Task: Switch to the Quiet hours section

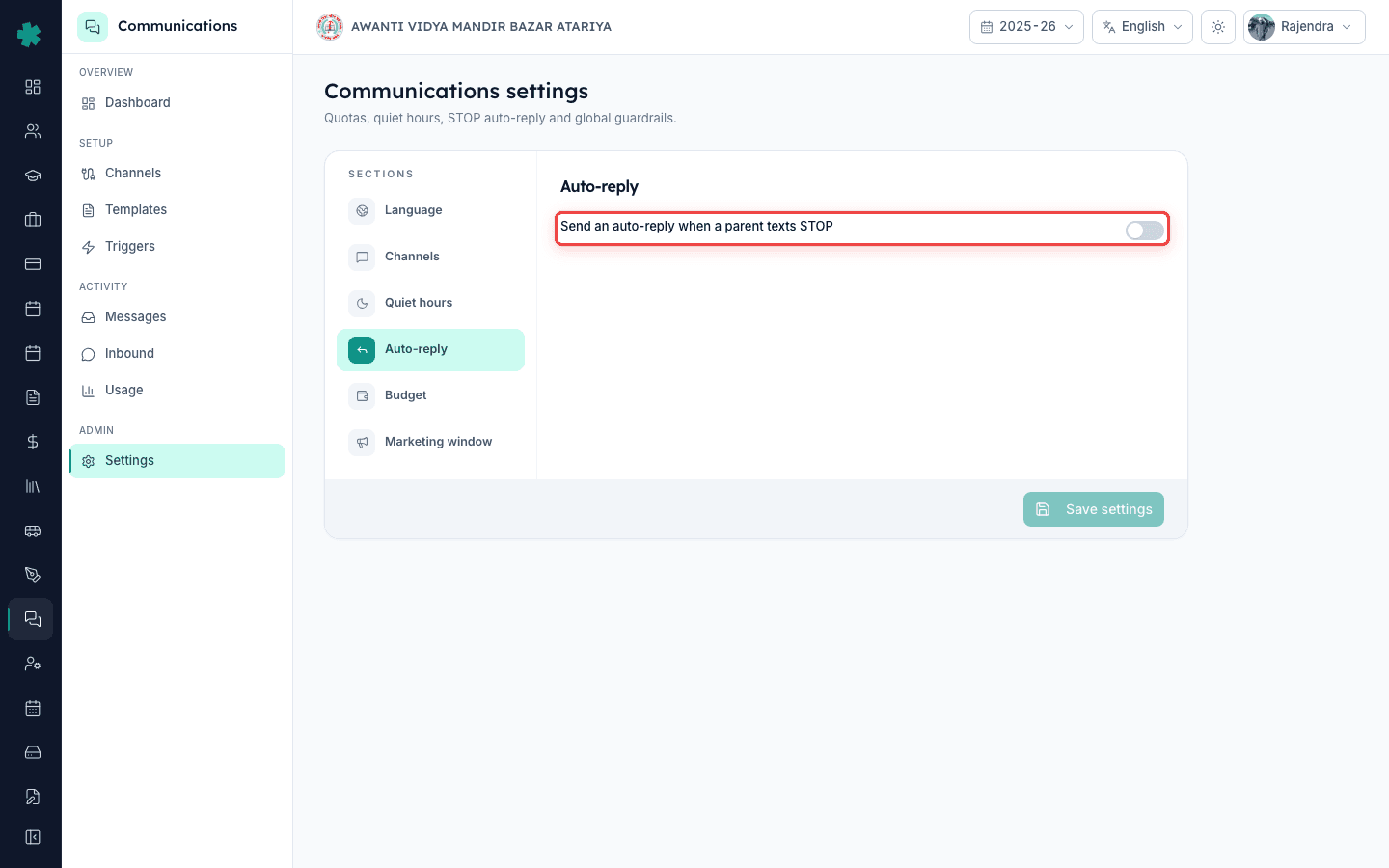Action: coord(430,303)
